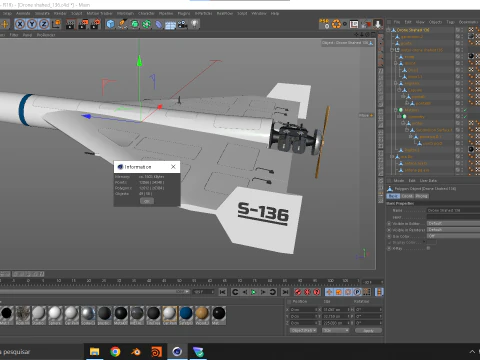This screenshot has height=360, width=480.
Task: Play the animation forwards
Action: (x=254, y=292)
